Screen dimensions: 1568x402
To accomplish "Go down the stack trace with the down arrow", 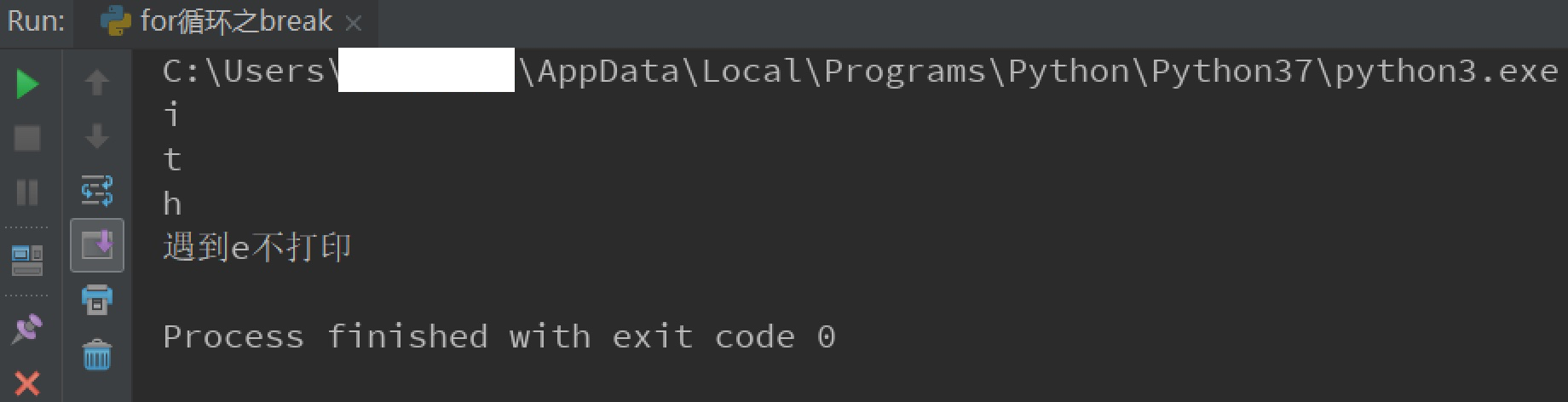I will tap(97, 136).
